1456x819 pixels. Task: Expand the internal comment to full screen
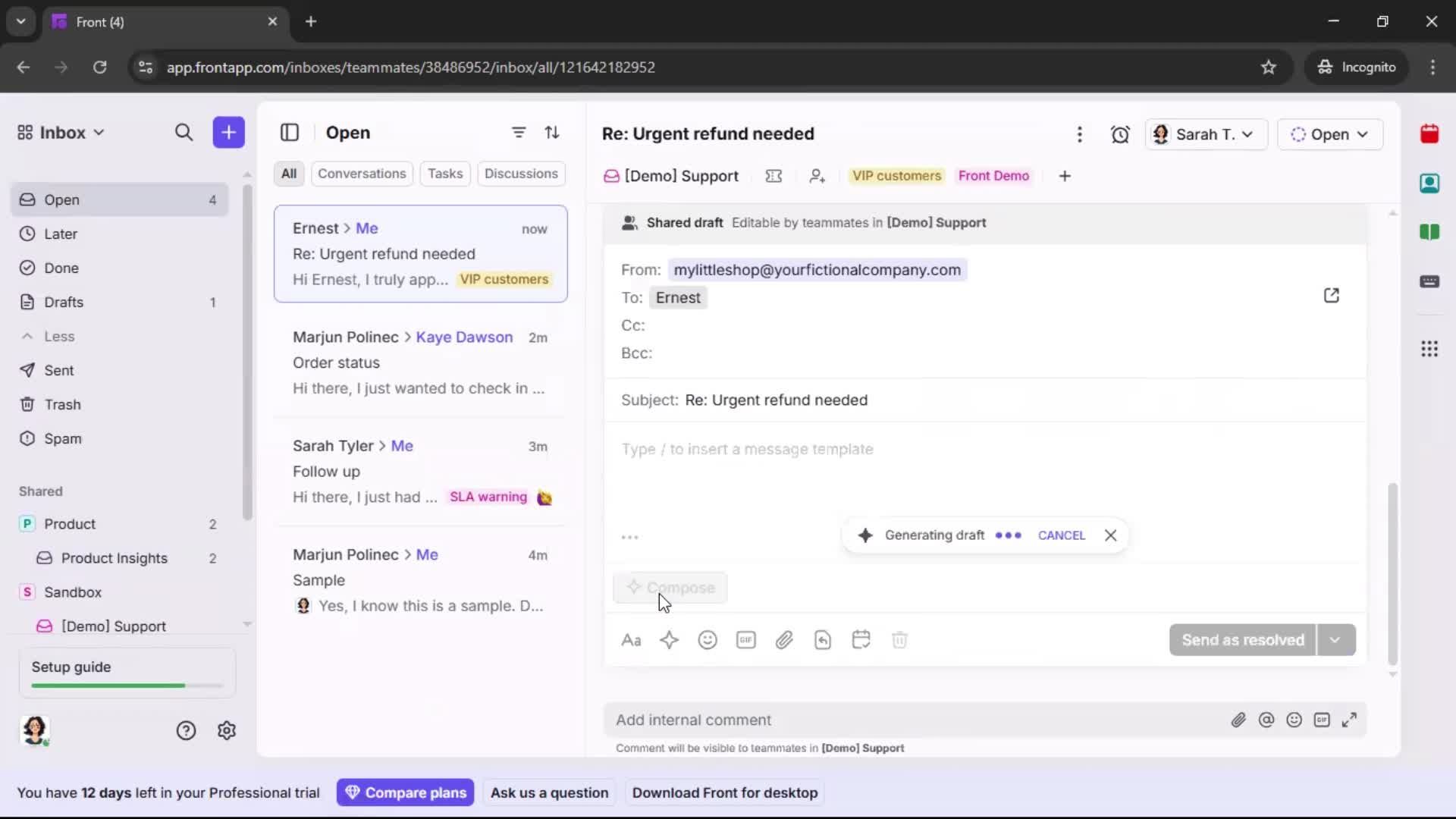(x=1351, y=720)
